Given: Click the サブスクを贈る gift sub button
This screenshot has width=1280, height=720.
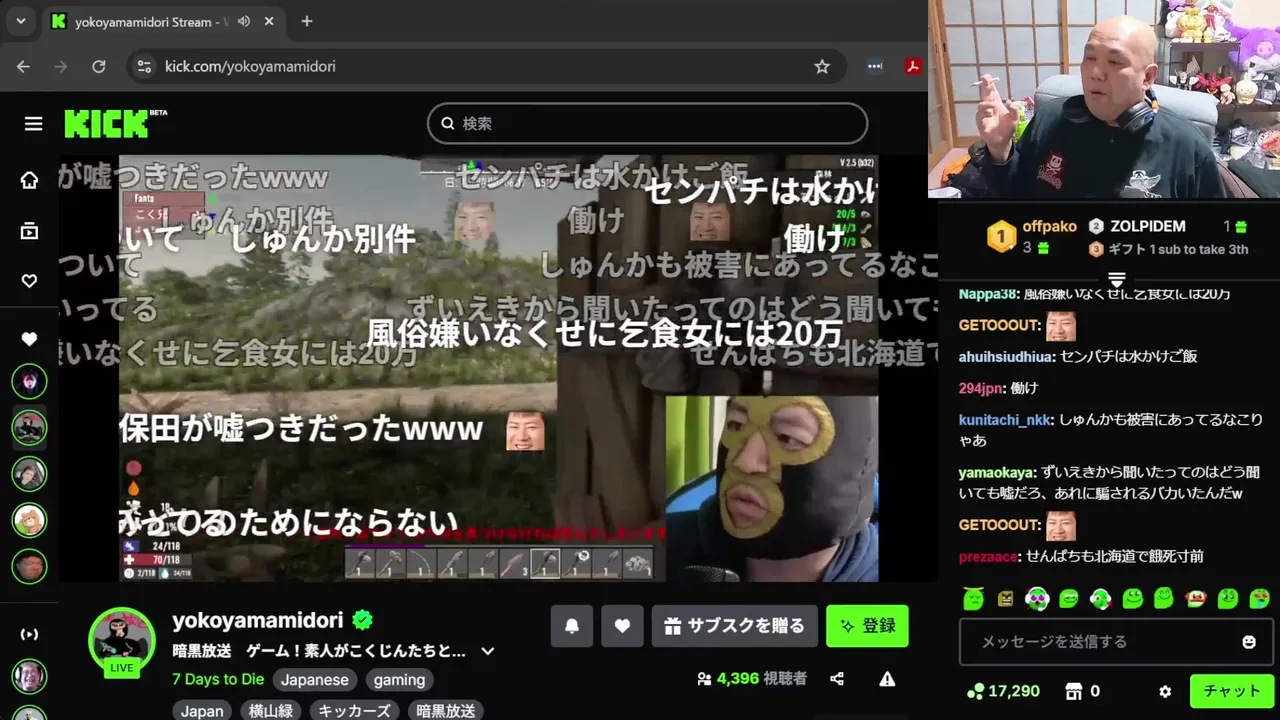Looking at the screenshot, I should pos(735,626).
